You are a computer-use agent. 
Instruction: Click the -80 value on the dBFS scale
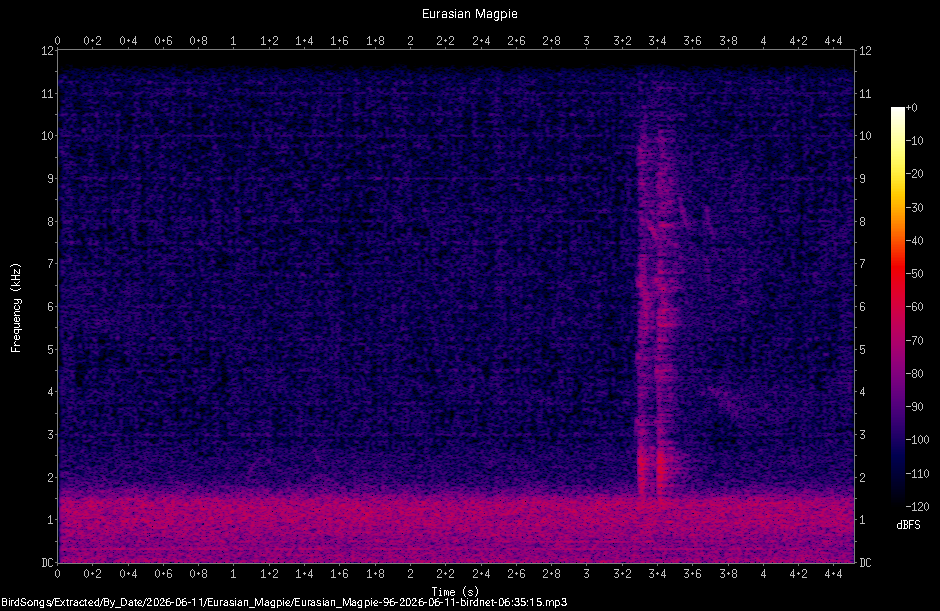[914, 374]
